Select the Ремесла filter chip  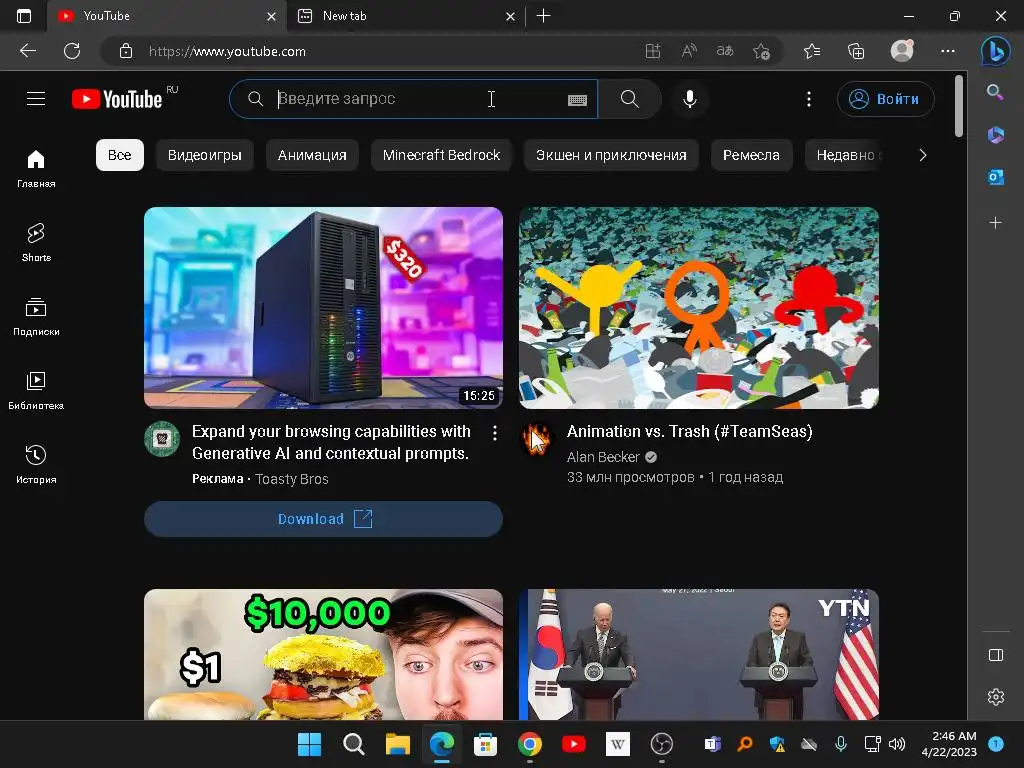pyautogui.click(x=751, y=155)
